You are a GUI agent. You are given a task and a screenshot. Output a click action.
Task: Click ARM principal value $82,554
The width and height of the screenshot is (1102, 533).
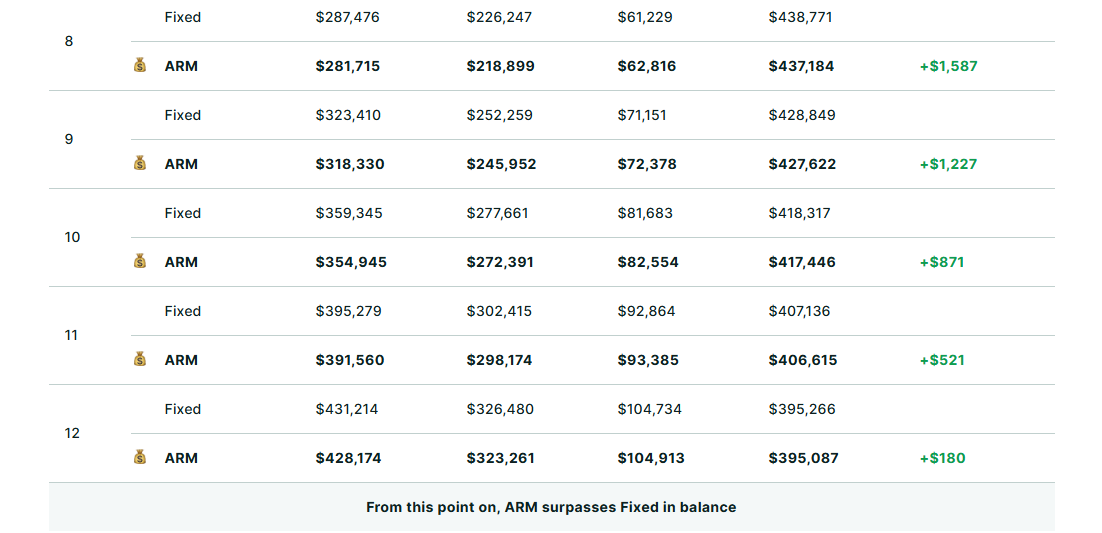648,262
